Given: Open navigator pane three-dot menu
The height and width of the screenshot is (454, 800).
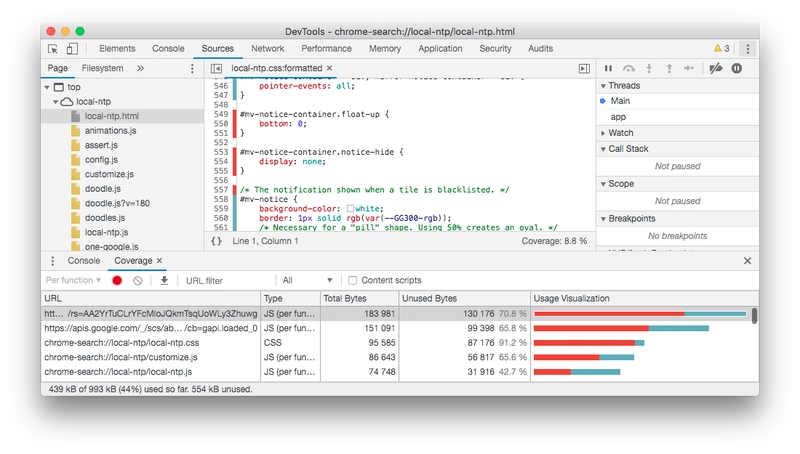Looking at the screenshot, I should coord(192,68).
